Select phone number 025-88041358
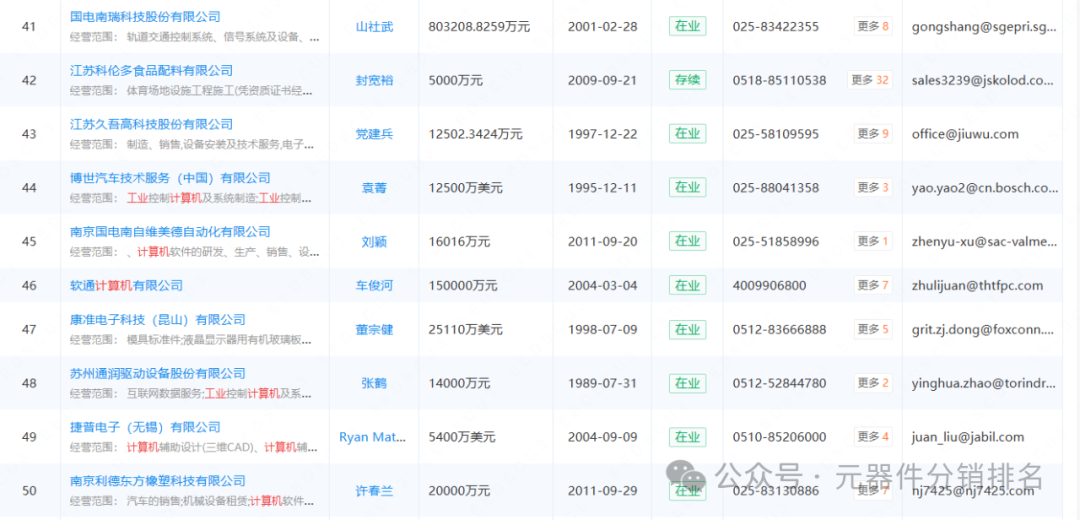The width and height of the screenshot is (1080, 520). tap(776, 188)
